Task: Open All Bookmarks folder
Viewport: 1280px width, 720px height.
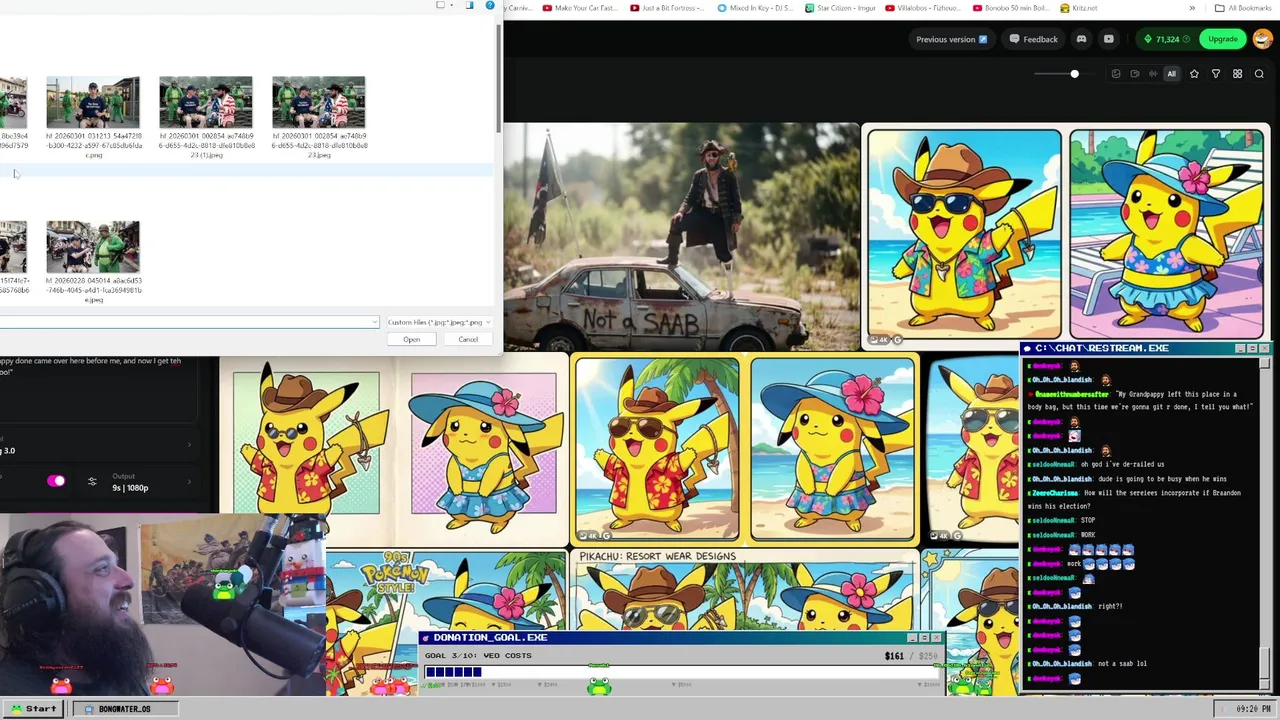Action: [1243, 8]
